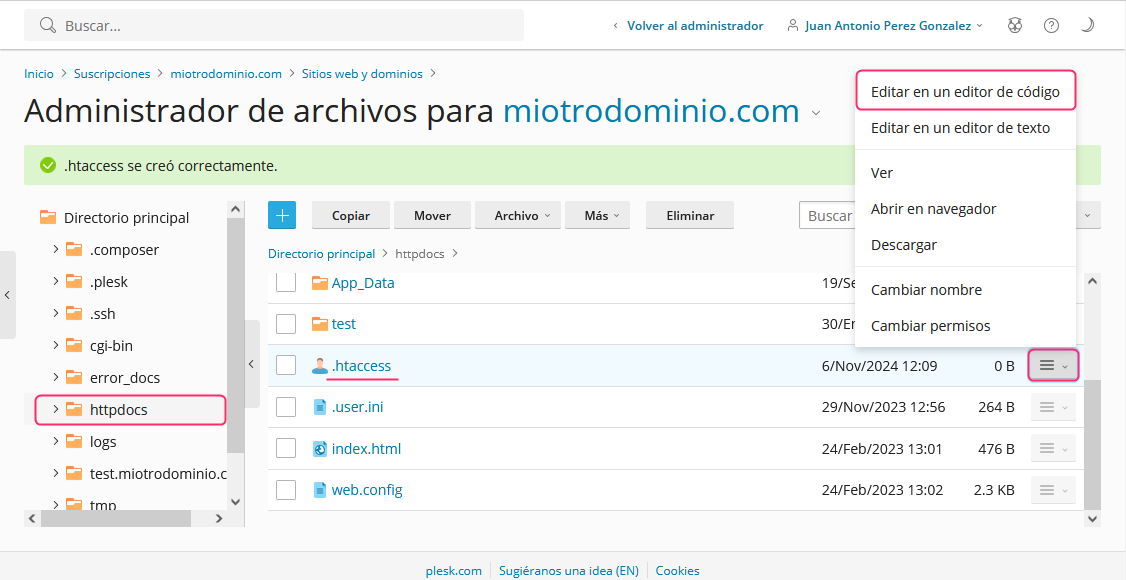Screen dimensions: 1126x580
Task: Focus the top Buscar search field
Action: tap(274, 26)
